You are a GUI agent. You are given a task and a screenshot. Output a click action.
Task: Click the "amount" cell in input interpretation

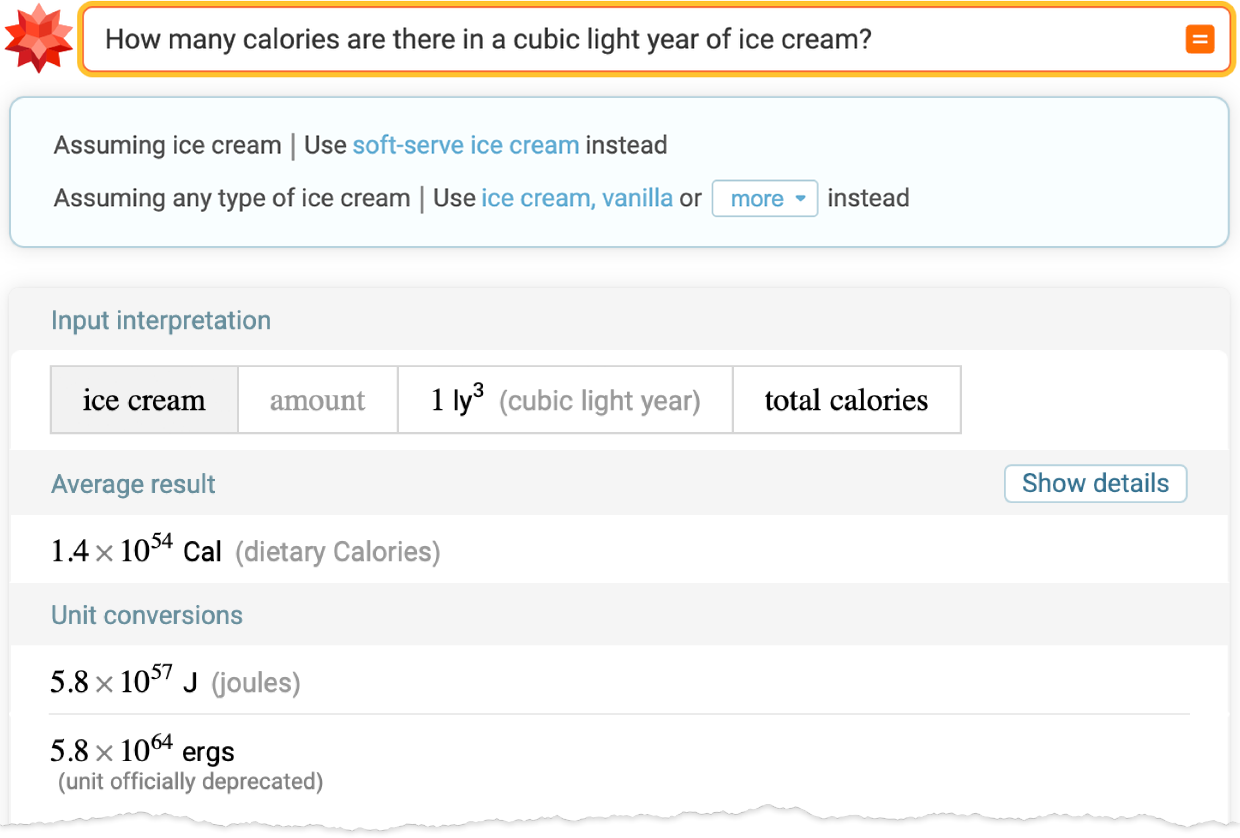pos(317,400)
